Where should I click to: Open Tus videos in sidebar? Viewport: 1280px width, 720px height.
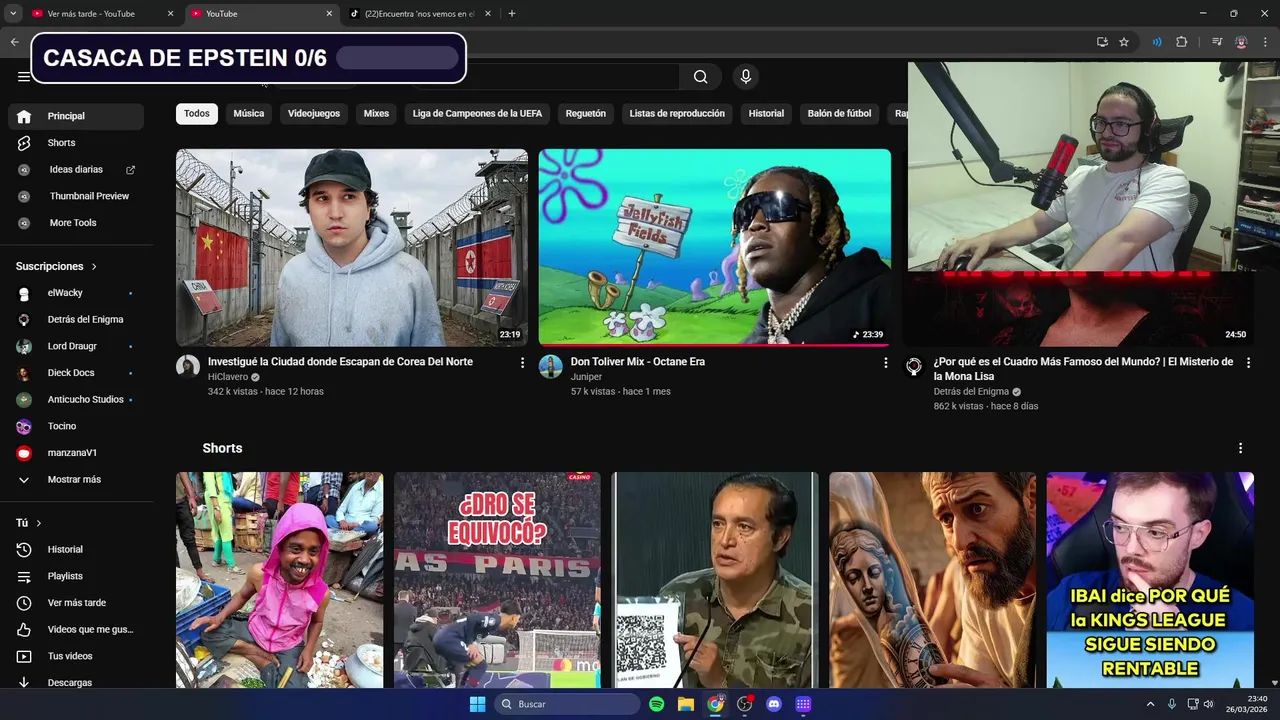(76, 656)
